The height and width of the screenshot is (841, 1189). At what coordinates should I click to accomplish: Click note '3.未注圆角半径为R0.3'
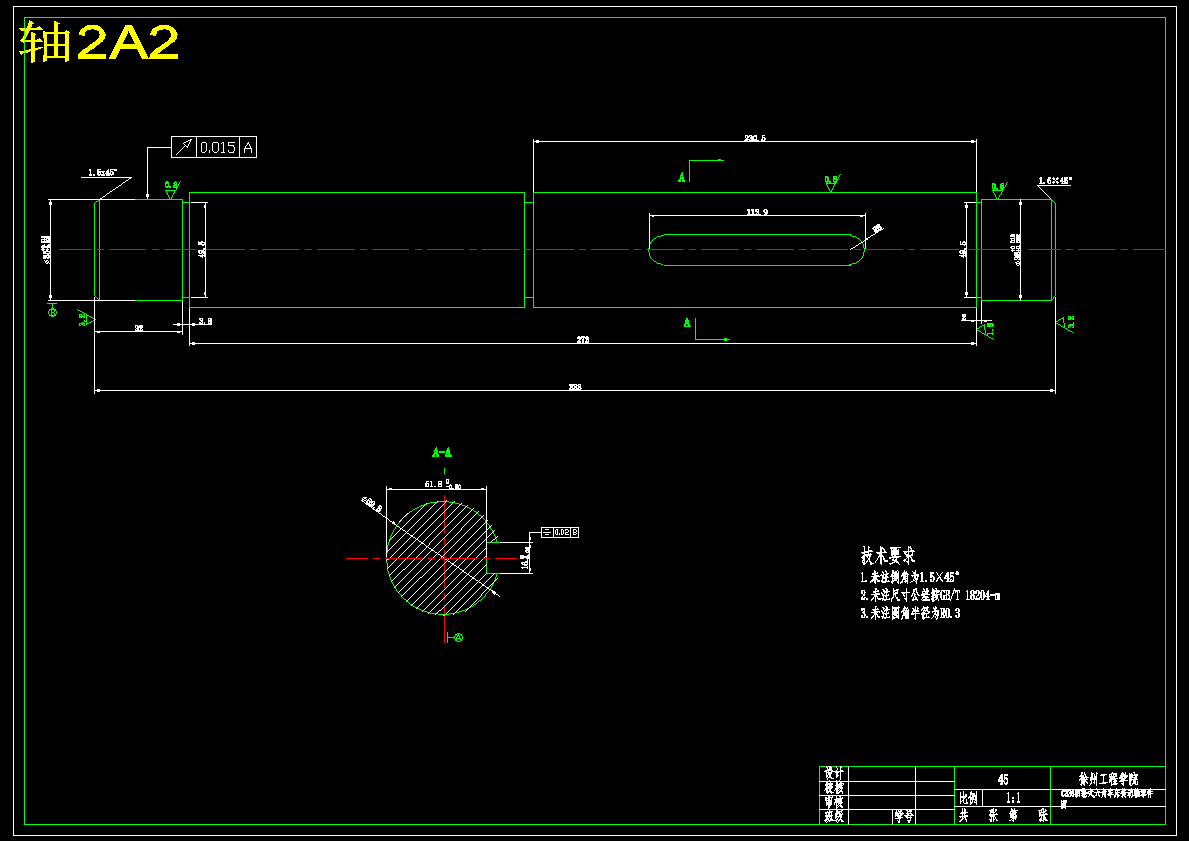click(x=910, y=613)
